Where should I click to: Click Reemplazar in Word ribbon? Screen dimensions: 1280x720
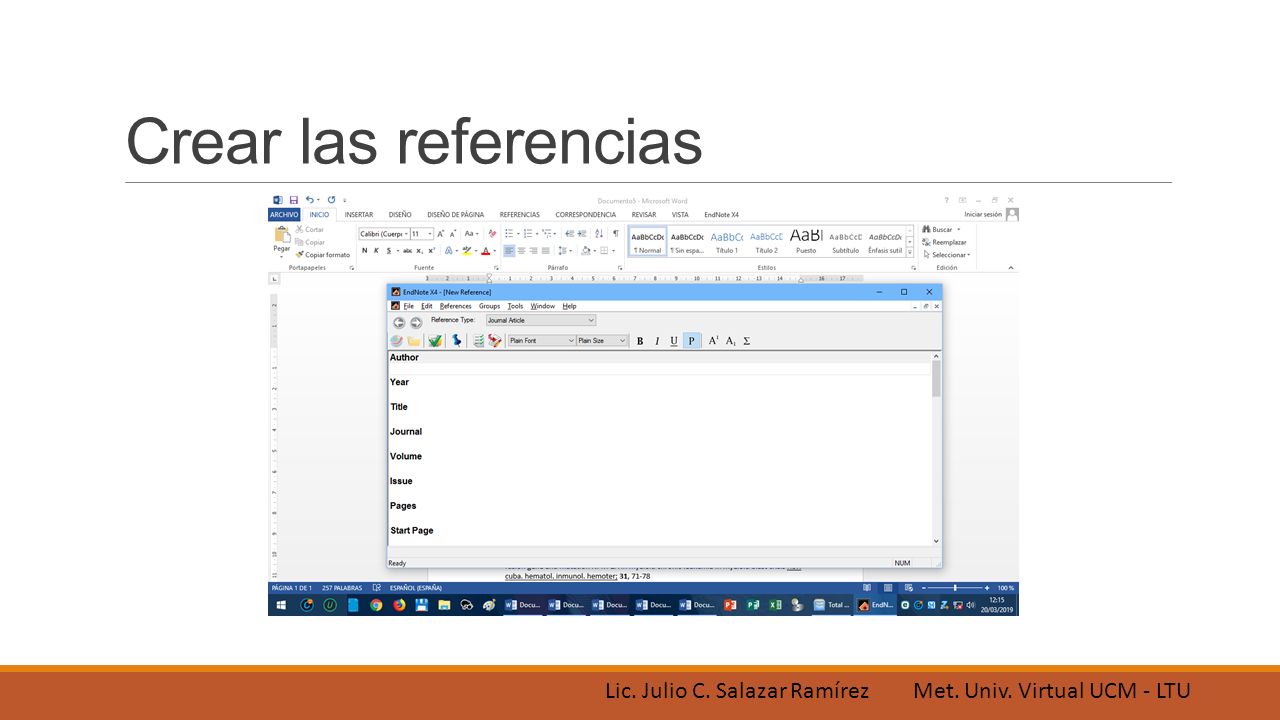[945, 242]
